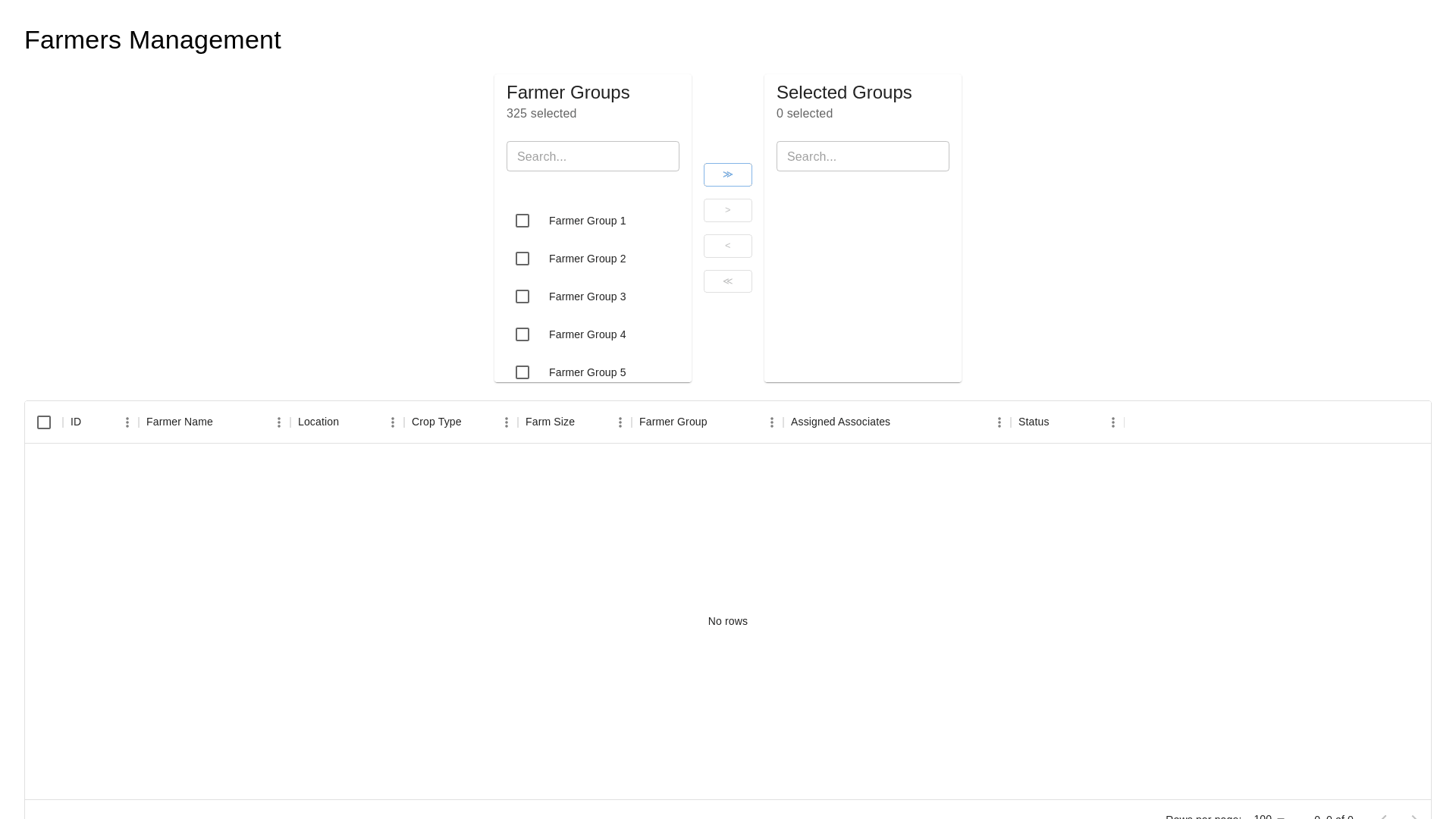Viewport: 1456px width, 819px height.
Task: Click the double left-arrow transfer button
Action: 728,281
